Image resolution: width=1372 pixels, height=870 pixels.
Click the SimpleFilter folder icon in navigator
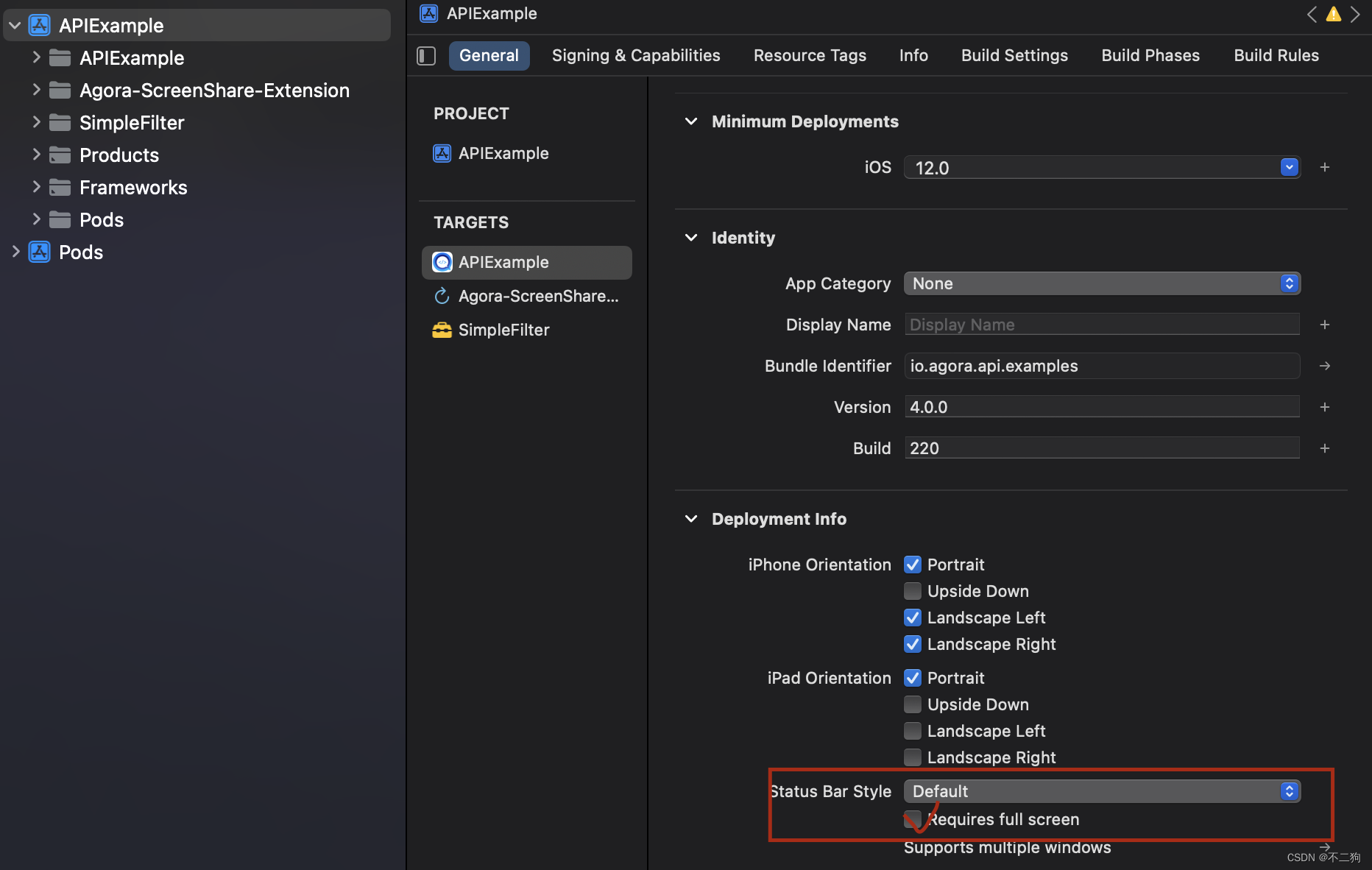coord(60,123)
